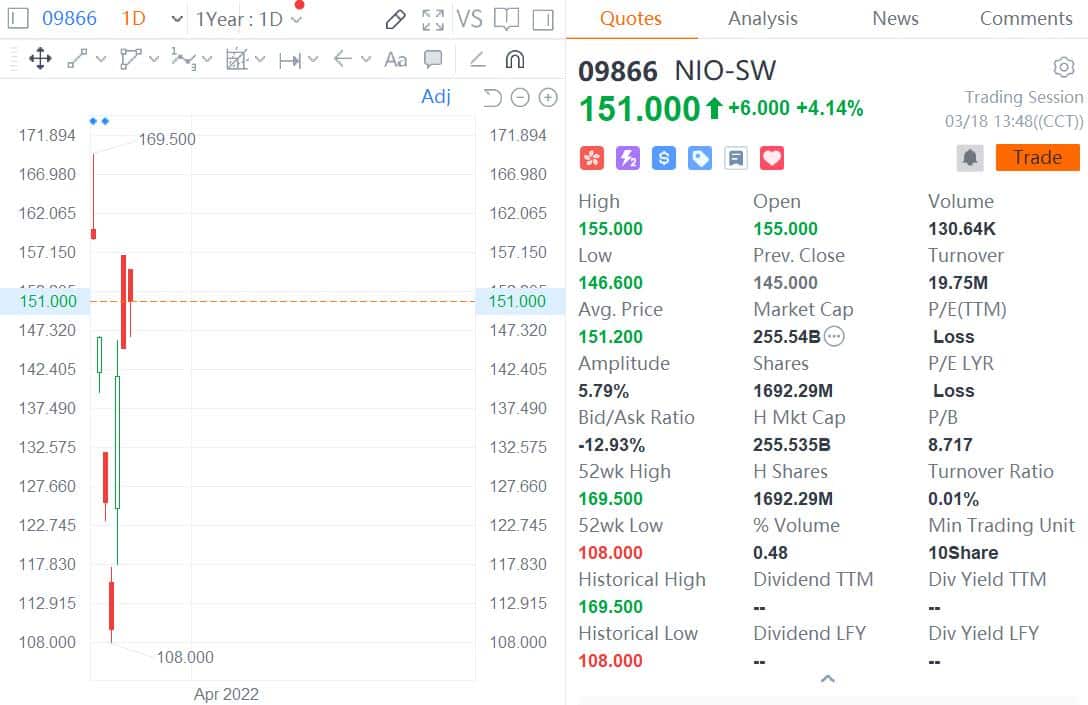
Task: Open the VS stock comparison
Action: point(468,19)
